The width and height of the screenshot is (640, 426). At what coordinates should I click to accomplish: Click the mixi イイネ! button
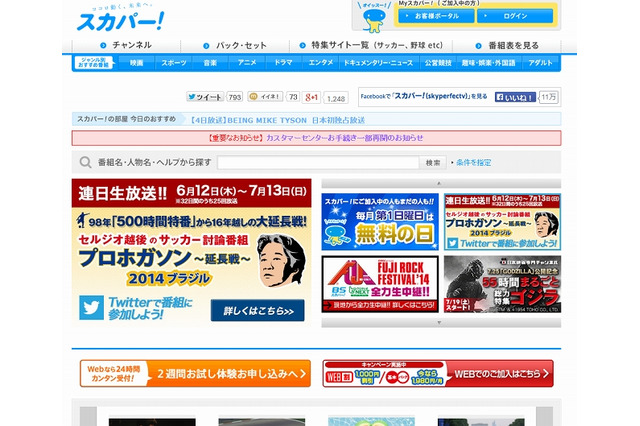click(x=265, y=97)
